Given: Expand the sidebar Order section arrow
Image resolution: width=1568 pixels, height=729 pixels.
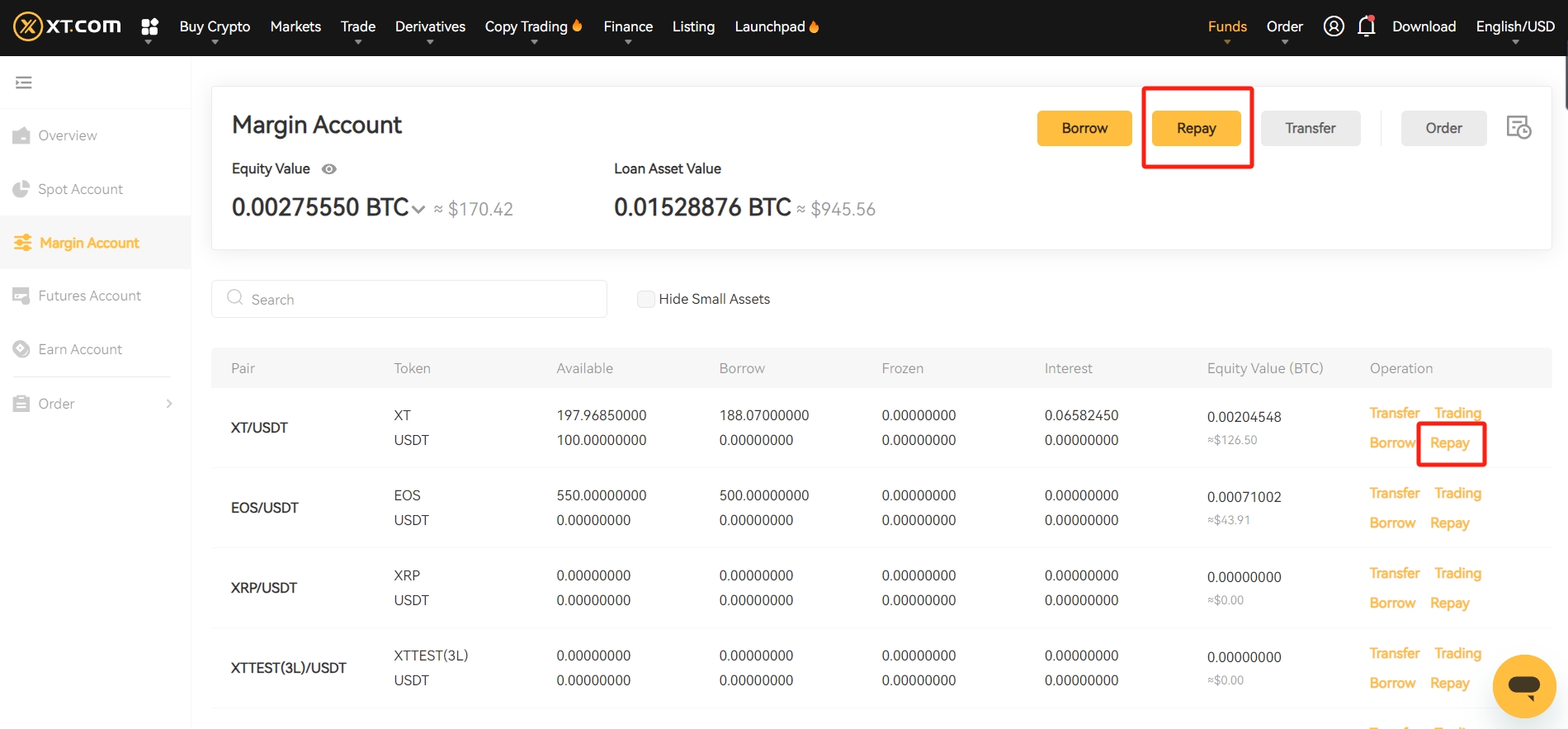Looking at the screenshot, I should pos(169,404).
